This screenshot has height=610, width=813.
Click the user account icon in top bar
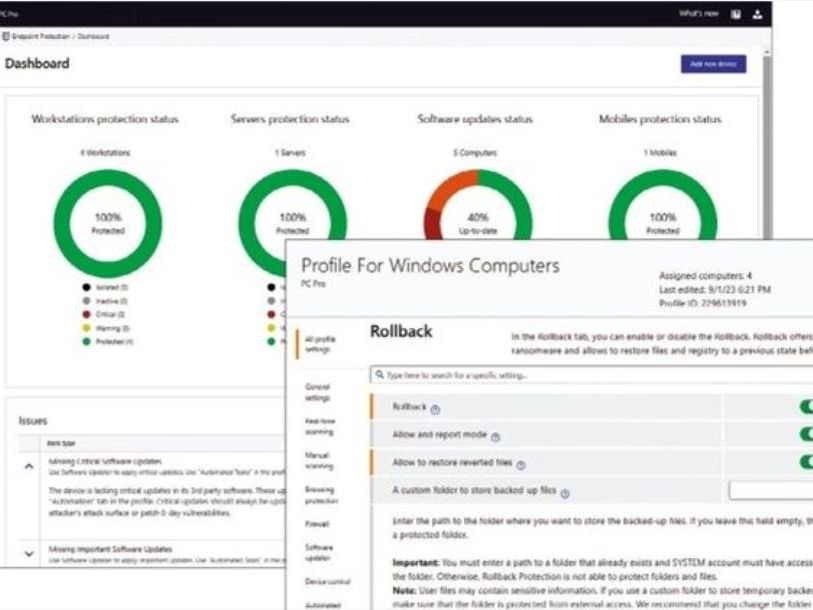tap(757, 14)
